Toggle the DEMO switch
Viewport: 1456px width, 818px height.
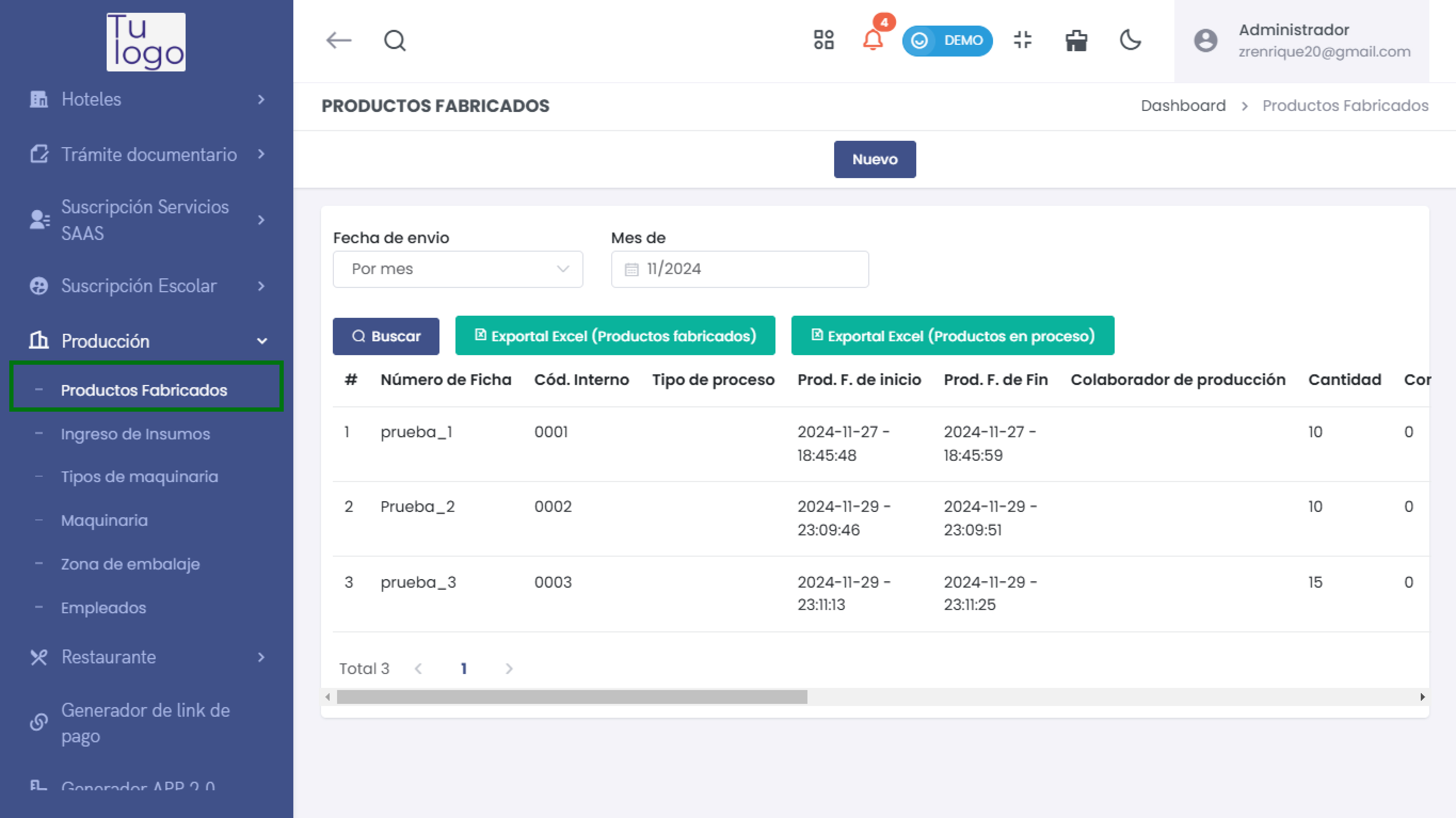(947, 41)
